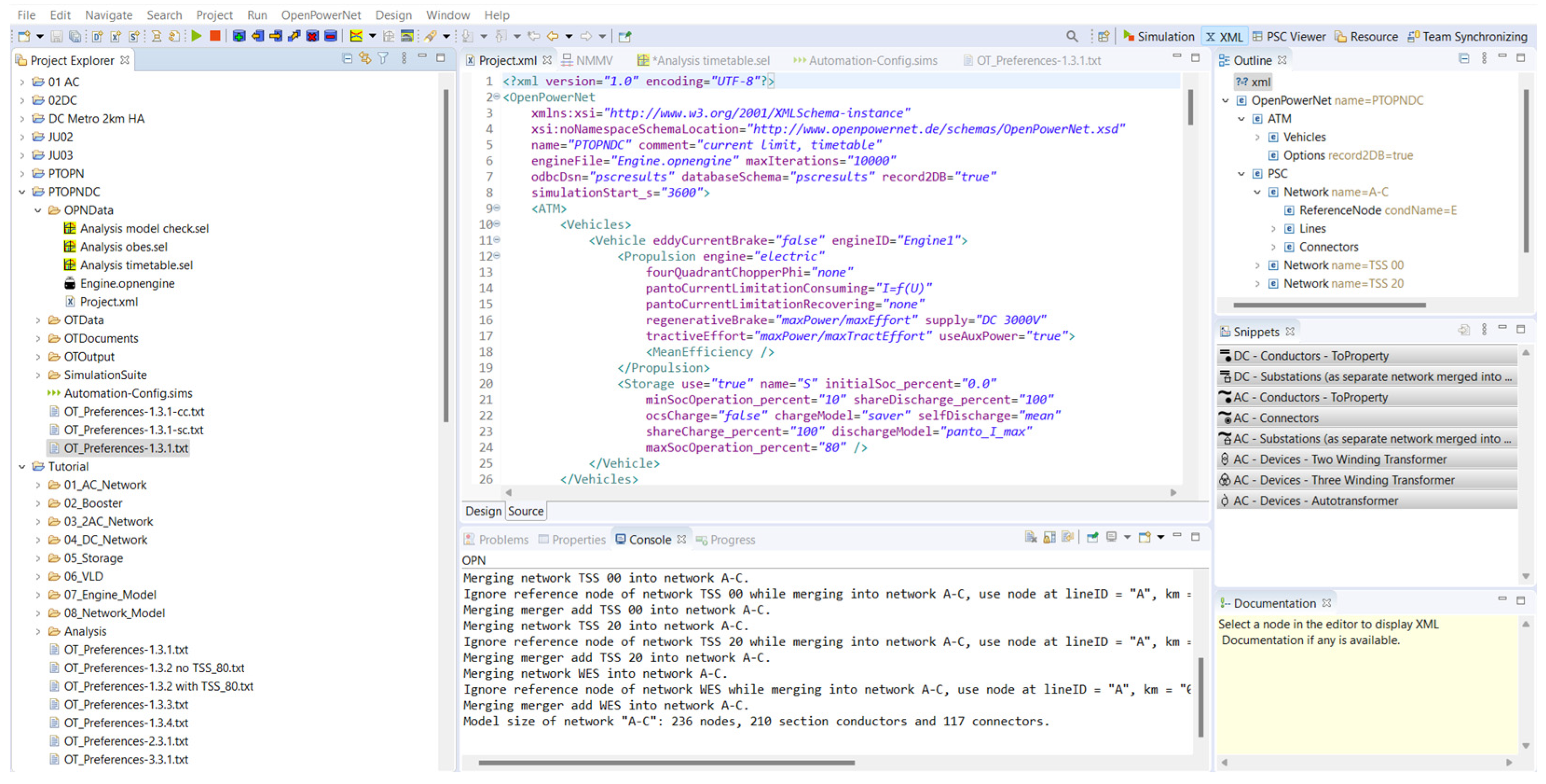The height and width of the screenshot is (784, 1546).
Task: Expand Network name=TSS 00 in Outline
Action: [1257, 265]
